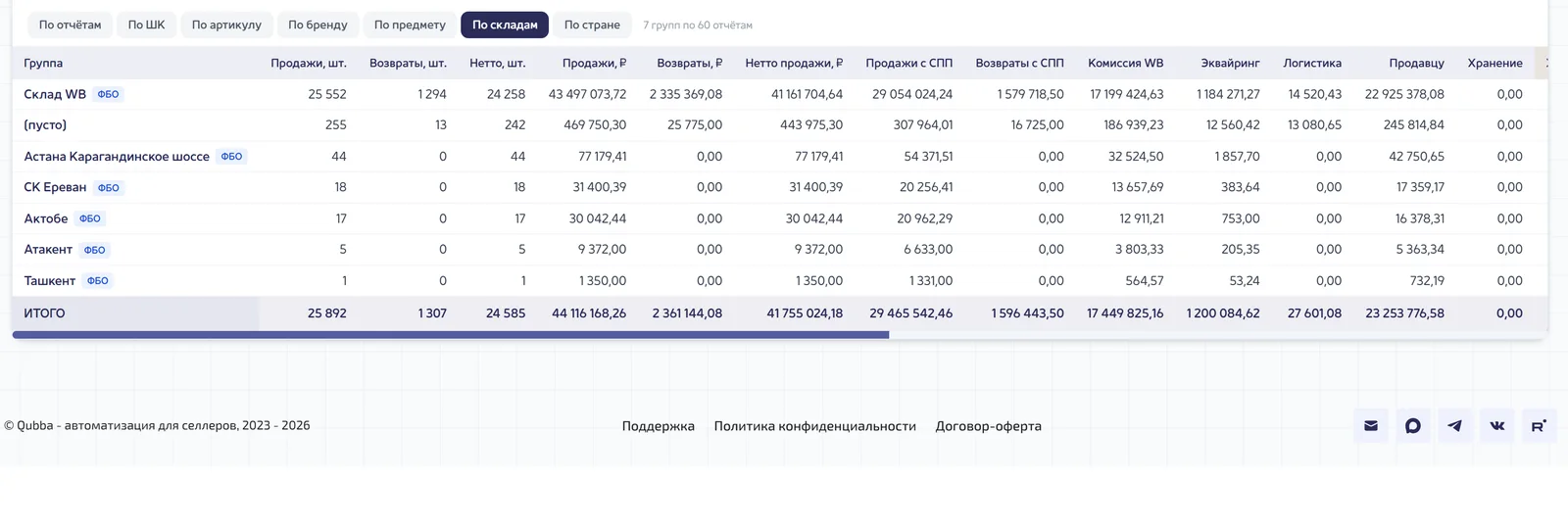Open the email contact icon
The height and width of the screenshot is (529, 1568).
[x=1371, y=426]
